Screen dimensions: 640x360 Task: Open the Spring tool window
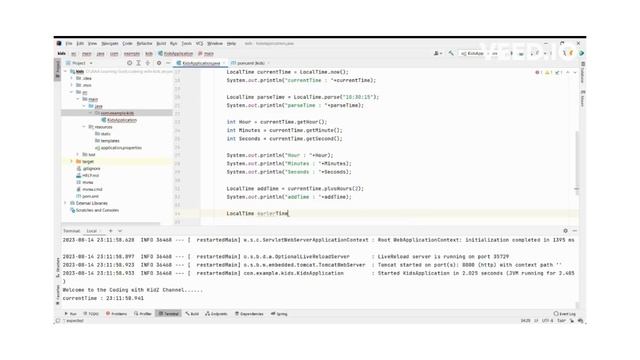[279, 314]
